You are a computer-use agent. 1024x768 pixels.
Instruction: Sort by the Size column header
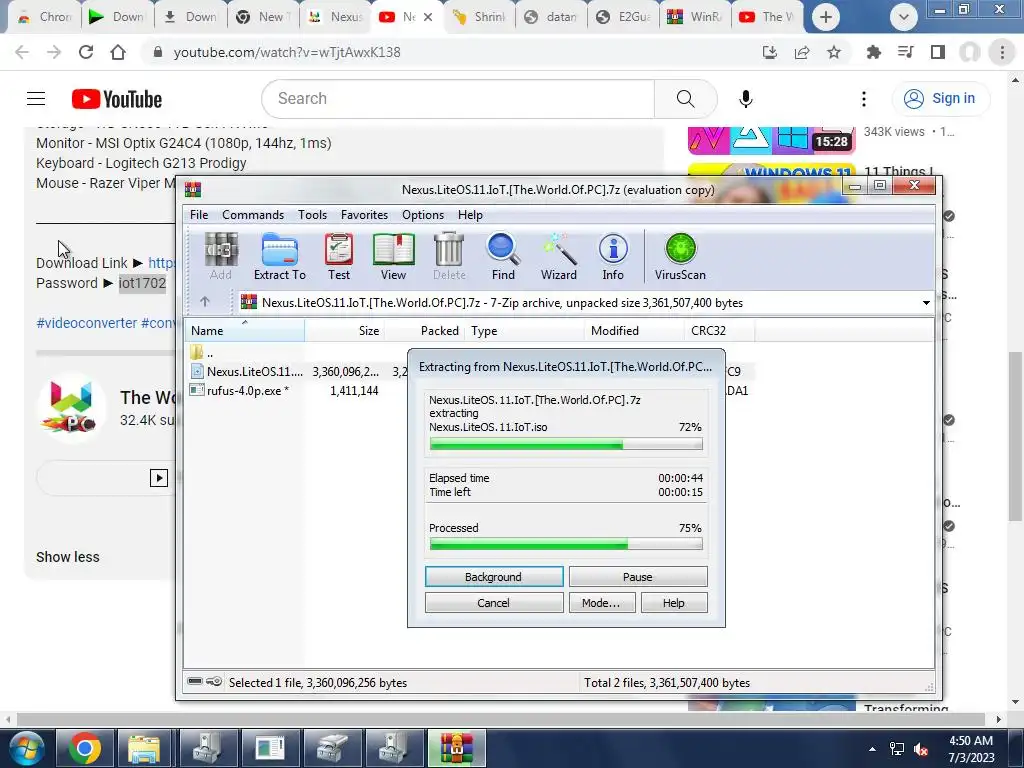(344, 330)
